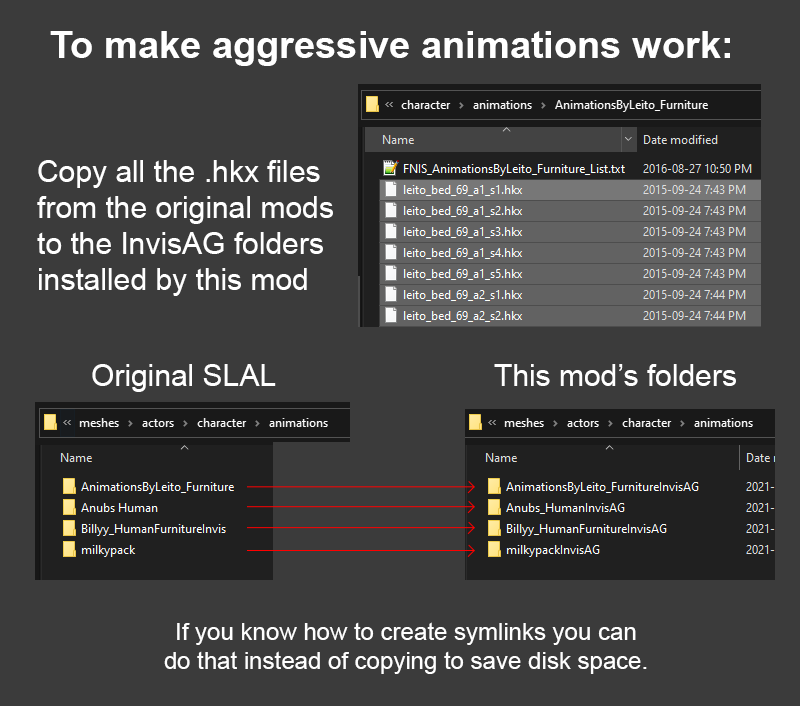Expand the chevron after character in This mod's folders window

click(x=682, y=423)
